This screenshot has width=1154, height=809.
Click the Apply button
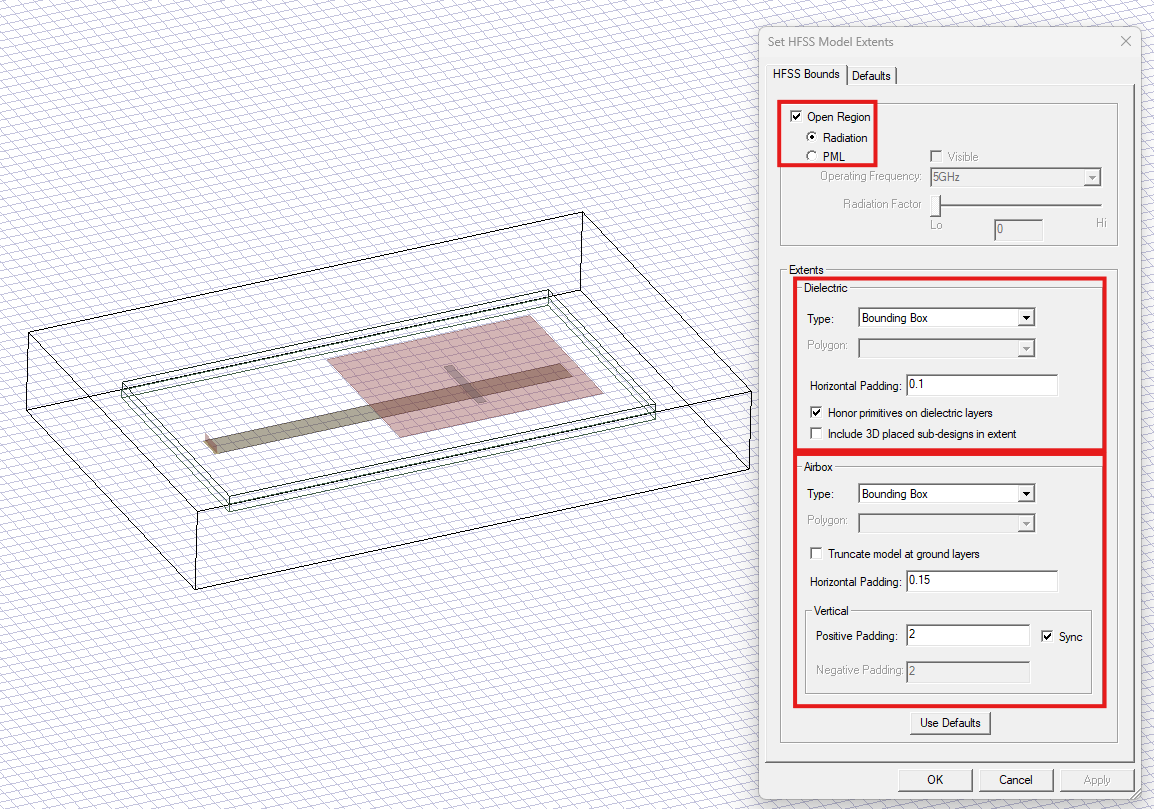[1097, 779]
